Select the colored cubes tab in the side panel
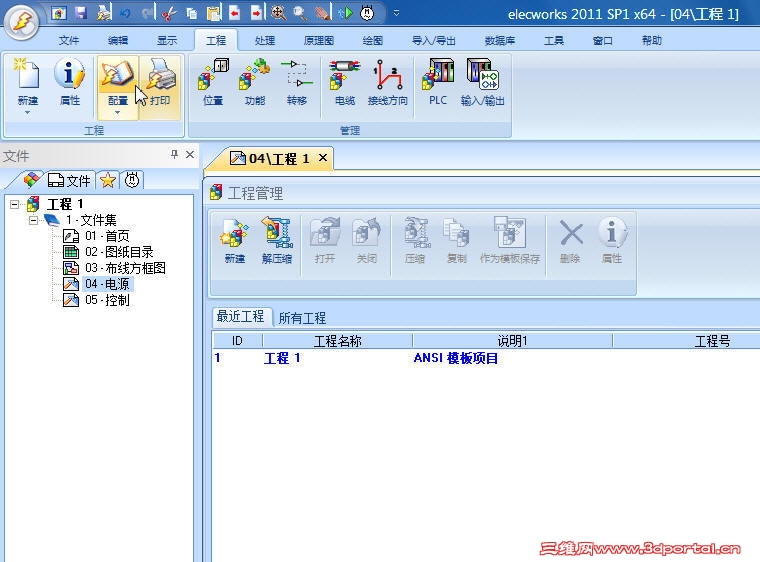 (32, 180)
